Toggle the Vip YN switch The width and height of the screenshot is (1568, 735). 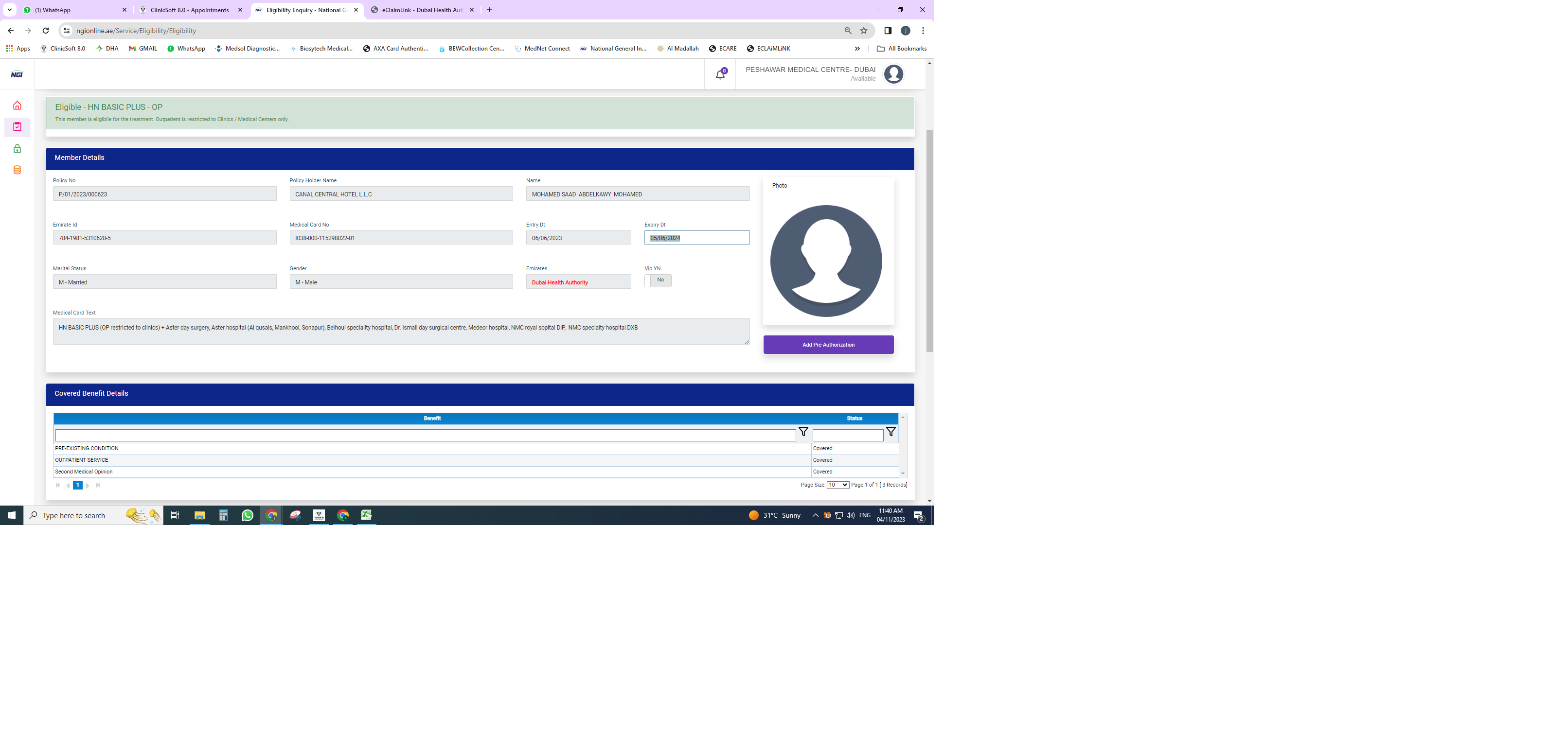658,280
